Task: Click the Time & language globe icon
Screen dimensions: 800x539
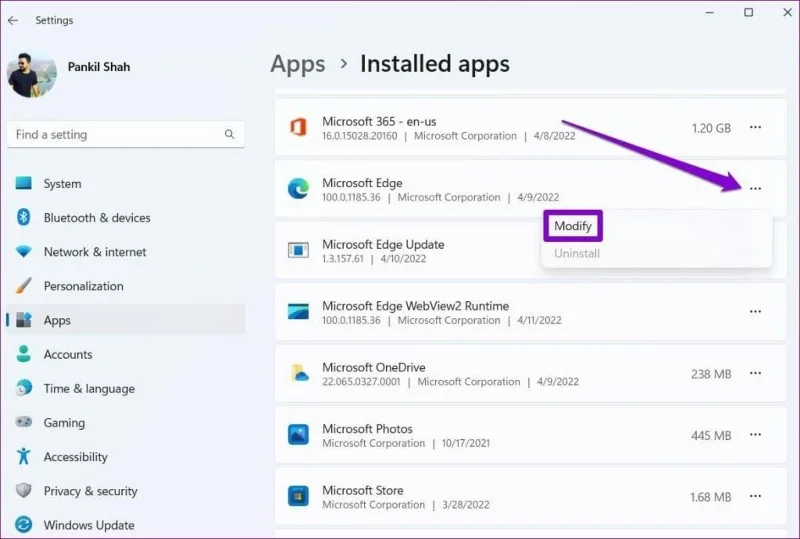Action: pyautogui.click(x=23, y=388)
